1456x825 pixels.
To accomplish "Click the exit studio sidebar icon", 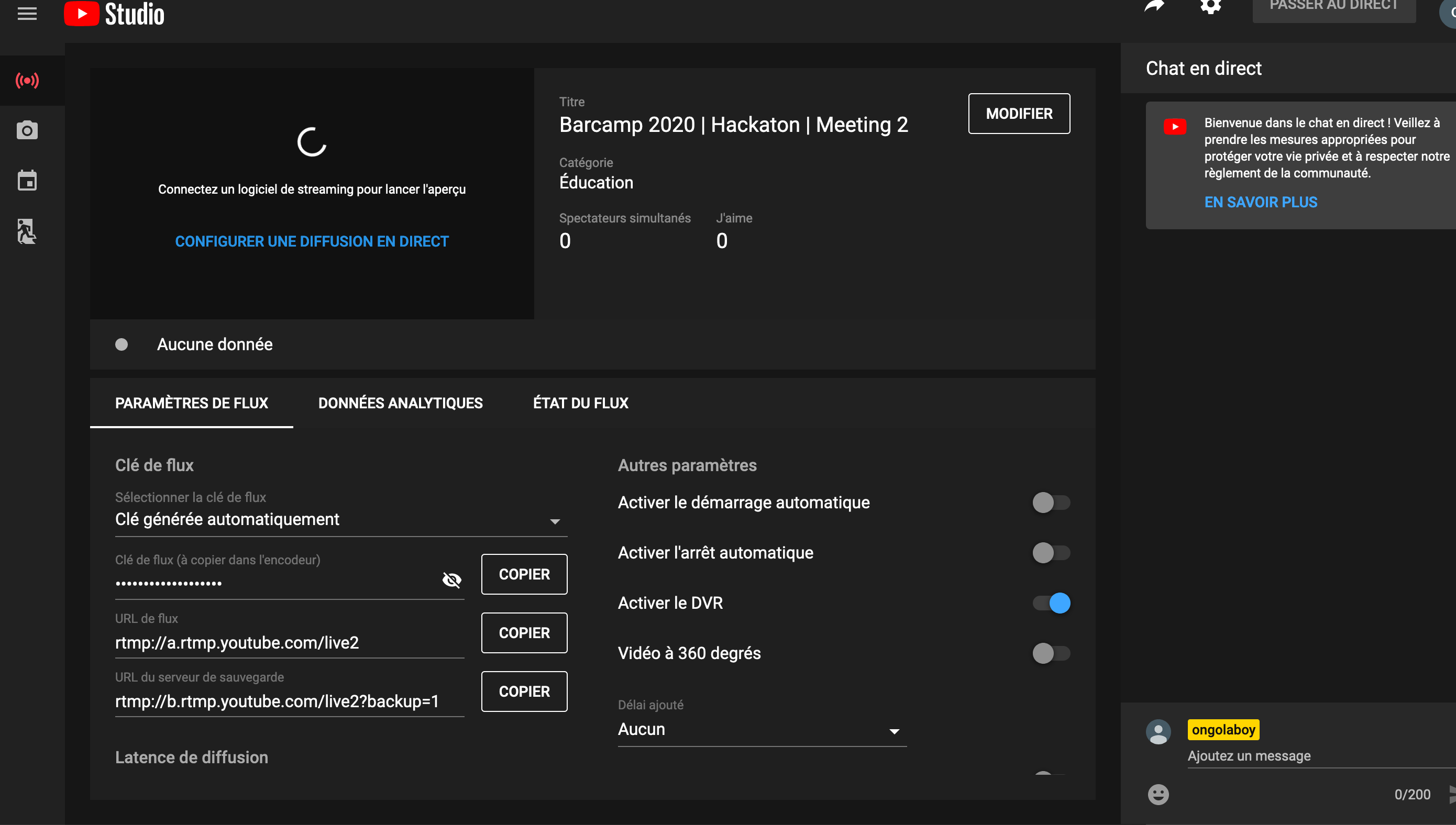I will 27,231.
